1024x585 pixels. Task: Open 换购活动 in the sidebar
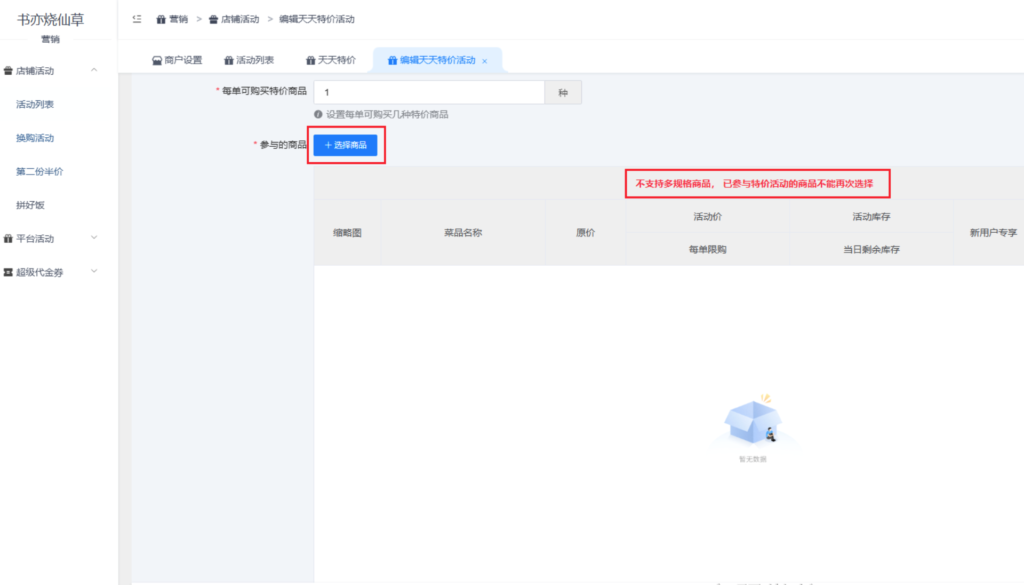[x=35, y=138]
